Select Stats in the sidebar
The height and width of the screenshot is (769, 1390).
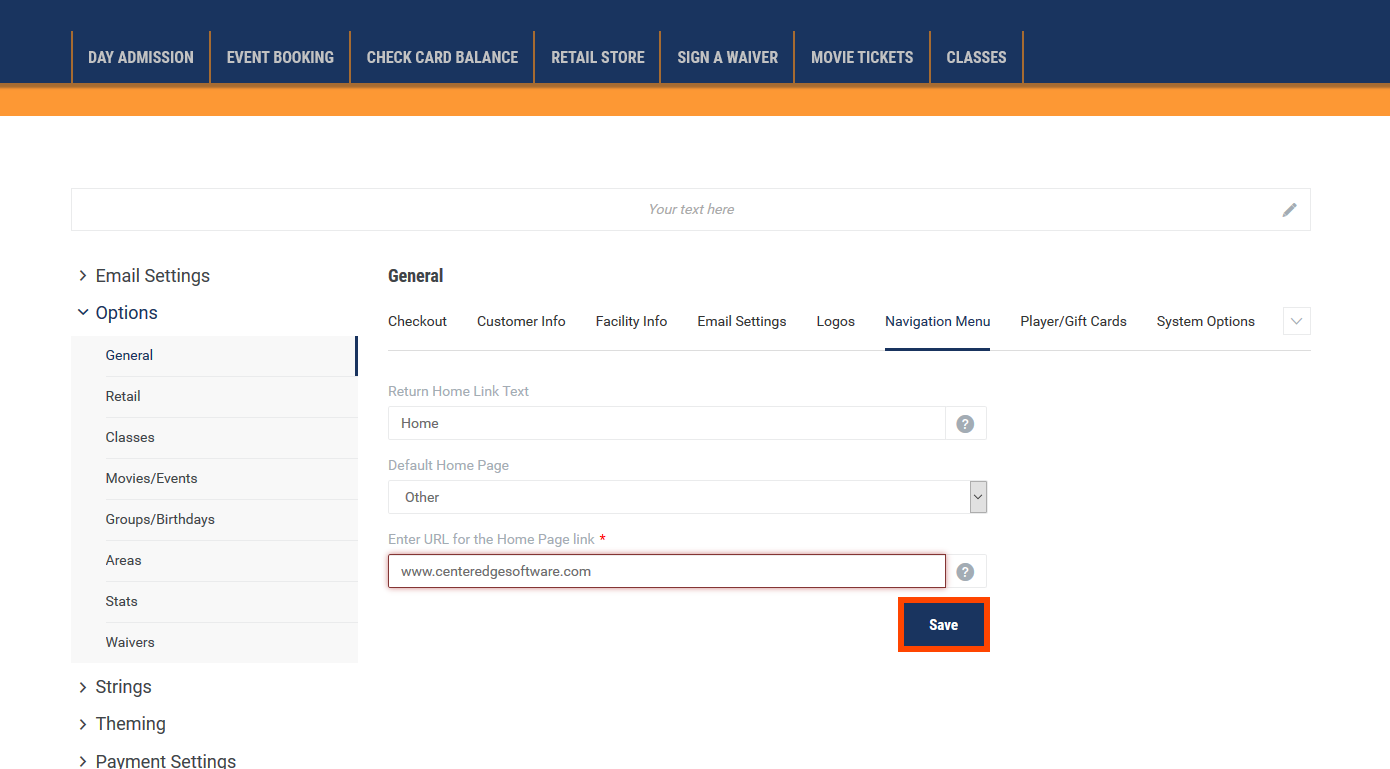coord(214,601)
